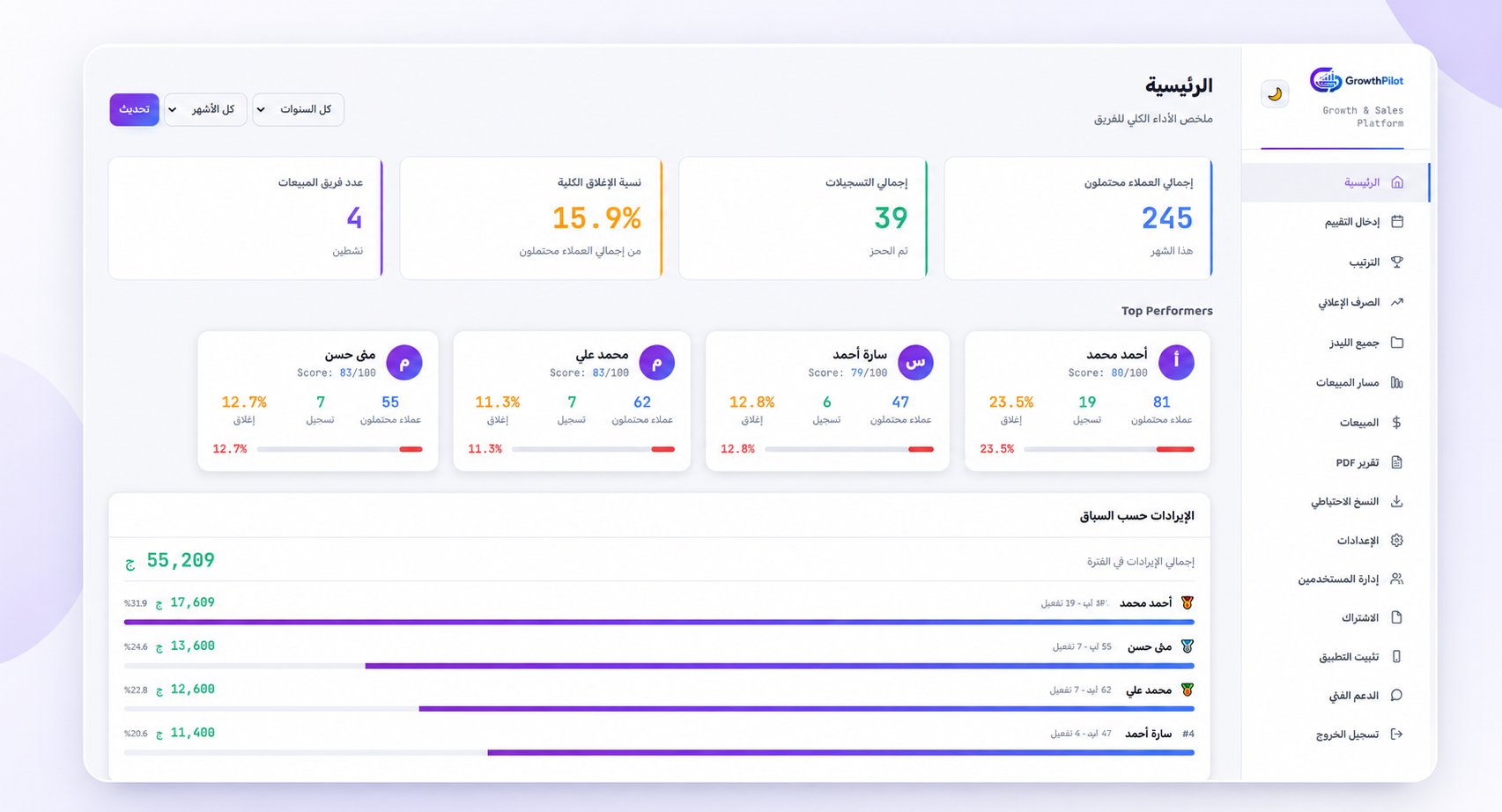
Task: Click the 12.8% progress bar for سارة أحمد
Action: [849, 449]
